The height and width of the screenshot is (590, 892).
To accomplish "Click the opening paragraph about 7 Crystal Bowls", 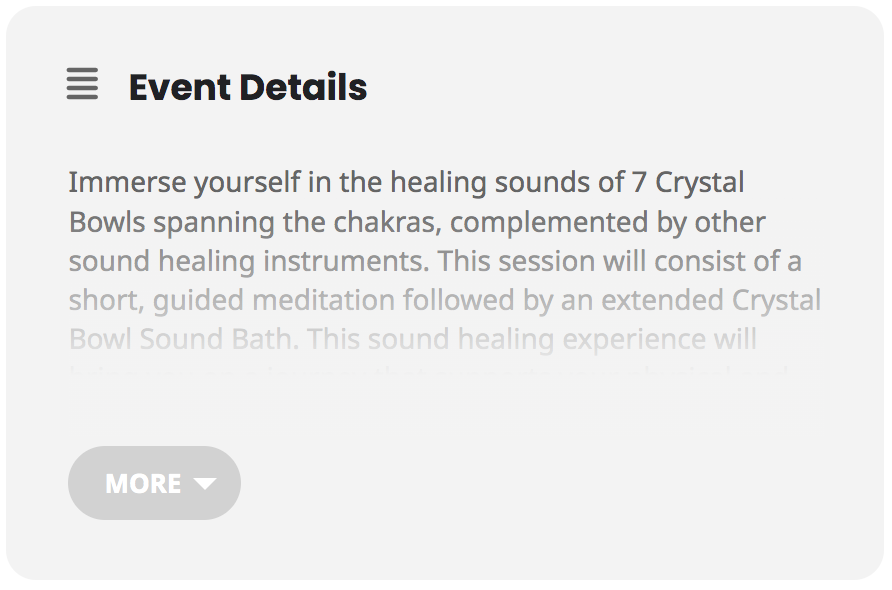I will (x=405, y=182).
